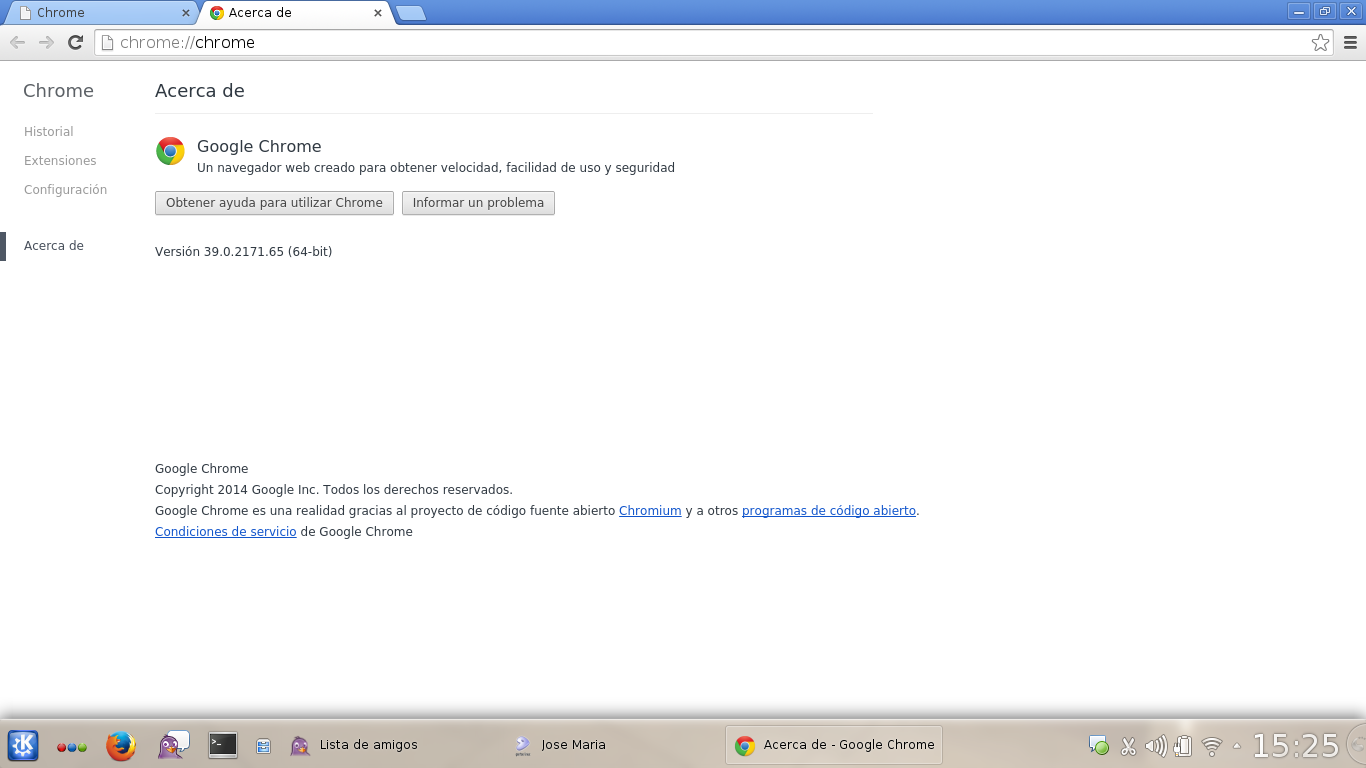Click the three colored dots activities icon
Viewport: 1366px width, 768px height.
pyautogui.click(x=72, y=747)
